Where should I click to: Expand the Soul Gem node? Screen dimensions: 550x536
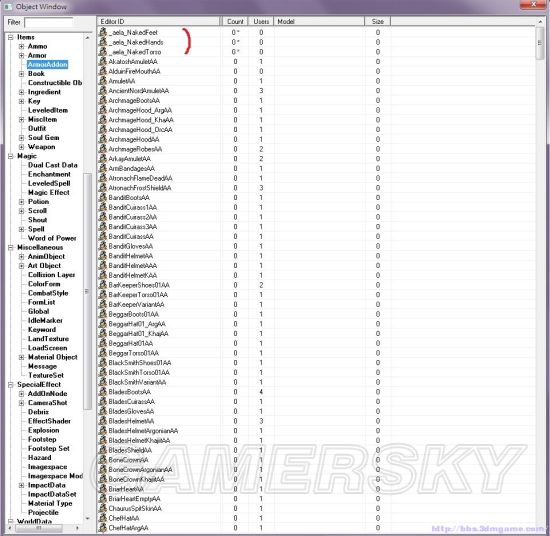pos(21,138)
